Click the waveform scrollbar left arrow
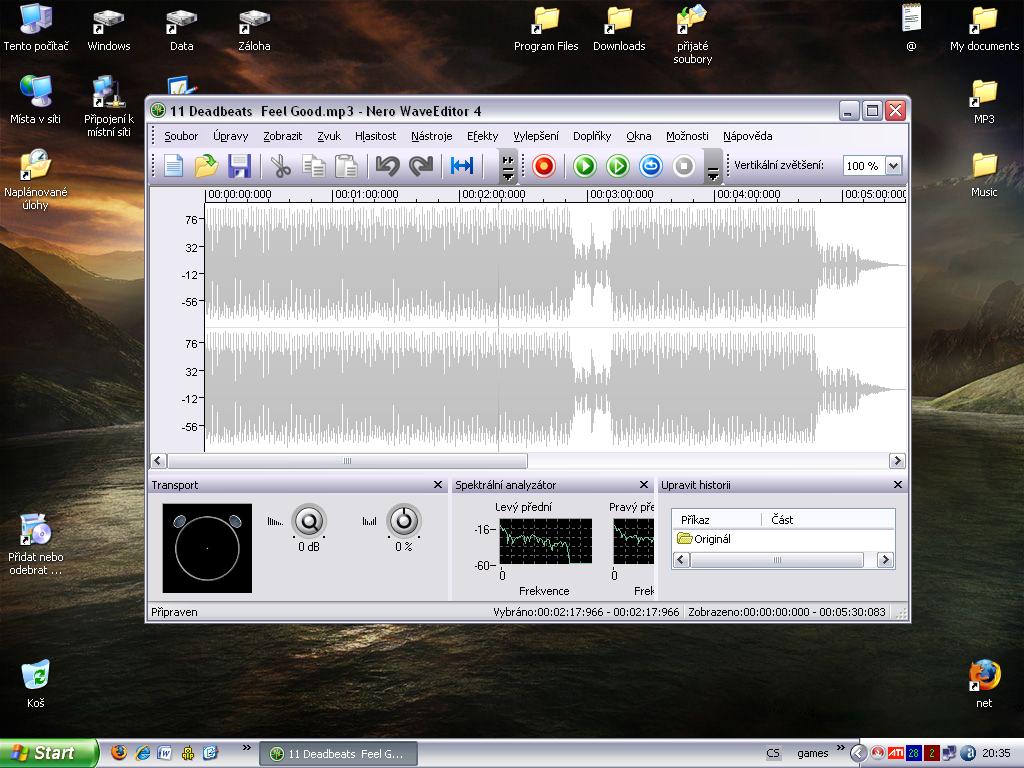Viewport: 1024px width, 768px height. tap(159, 461)
